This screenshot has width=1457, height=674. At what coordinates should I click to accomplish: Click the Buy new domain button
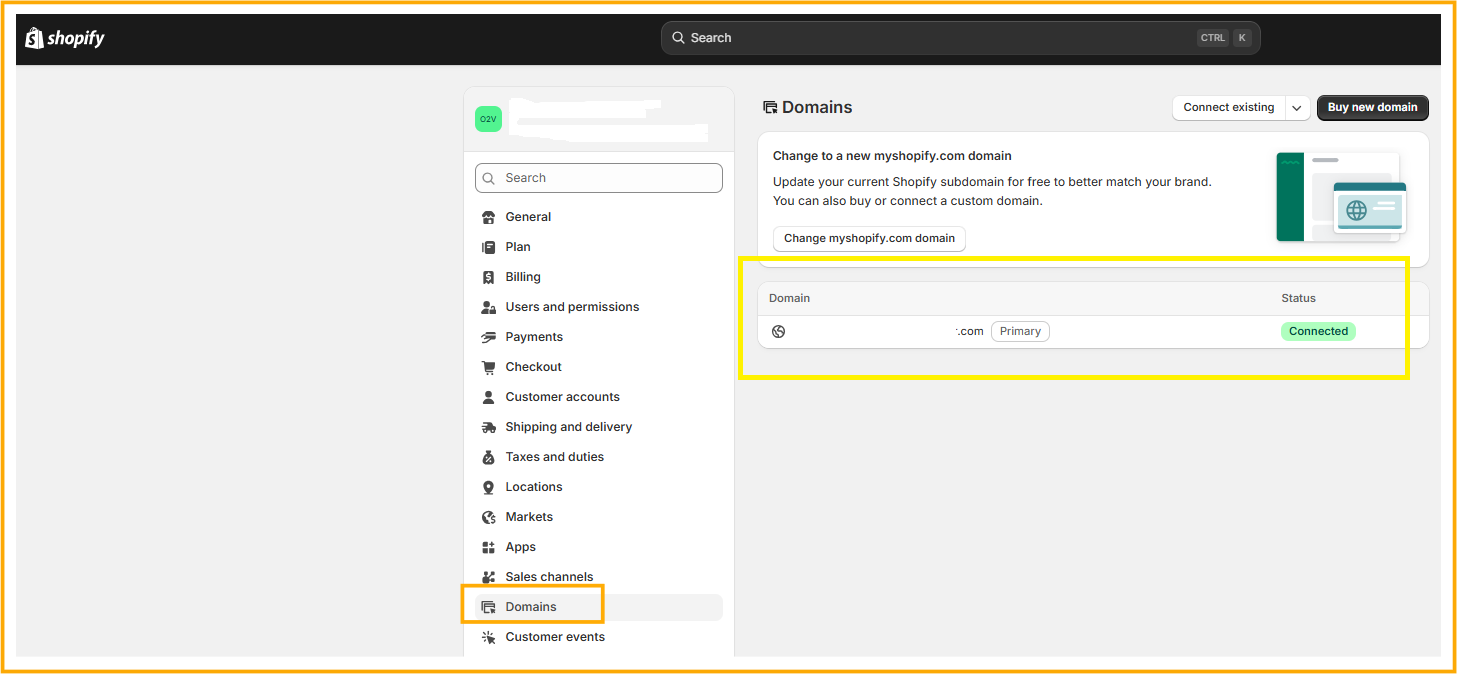click(x=1372, y=107)
